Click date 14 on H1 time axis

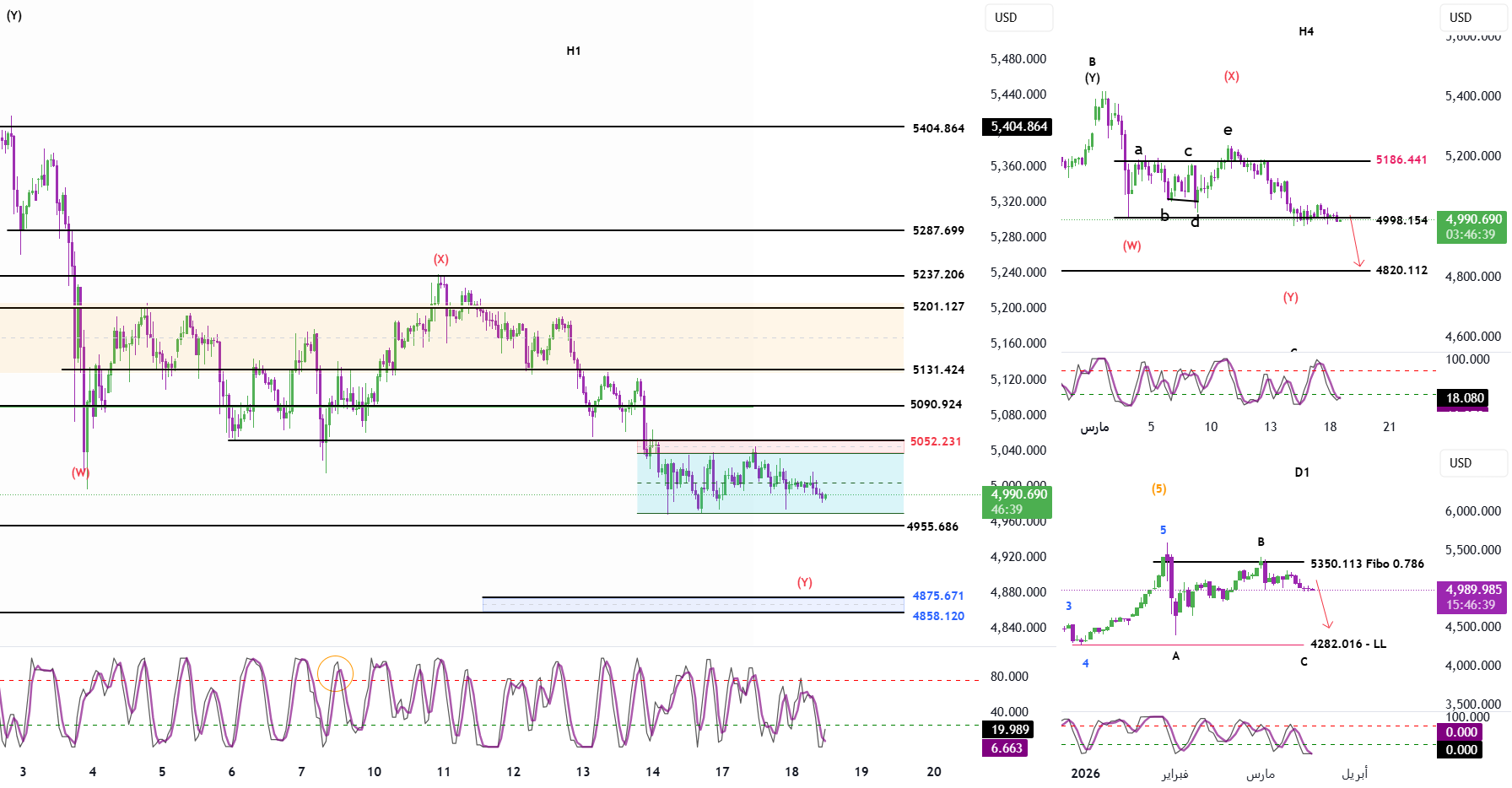pyautogui.click(x=652, y=771)
